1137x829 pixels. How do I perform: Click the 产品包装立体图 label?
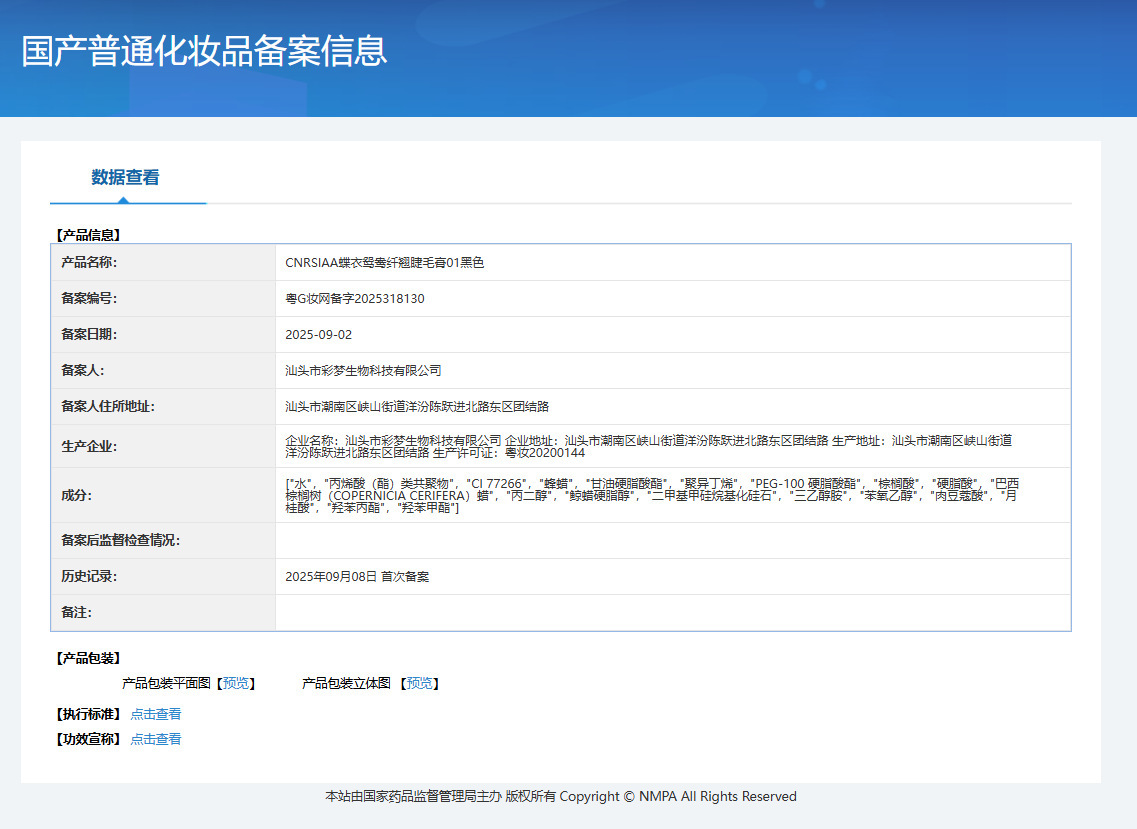[346, 683]
